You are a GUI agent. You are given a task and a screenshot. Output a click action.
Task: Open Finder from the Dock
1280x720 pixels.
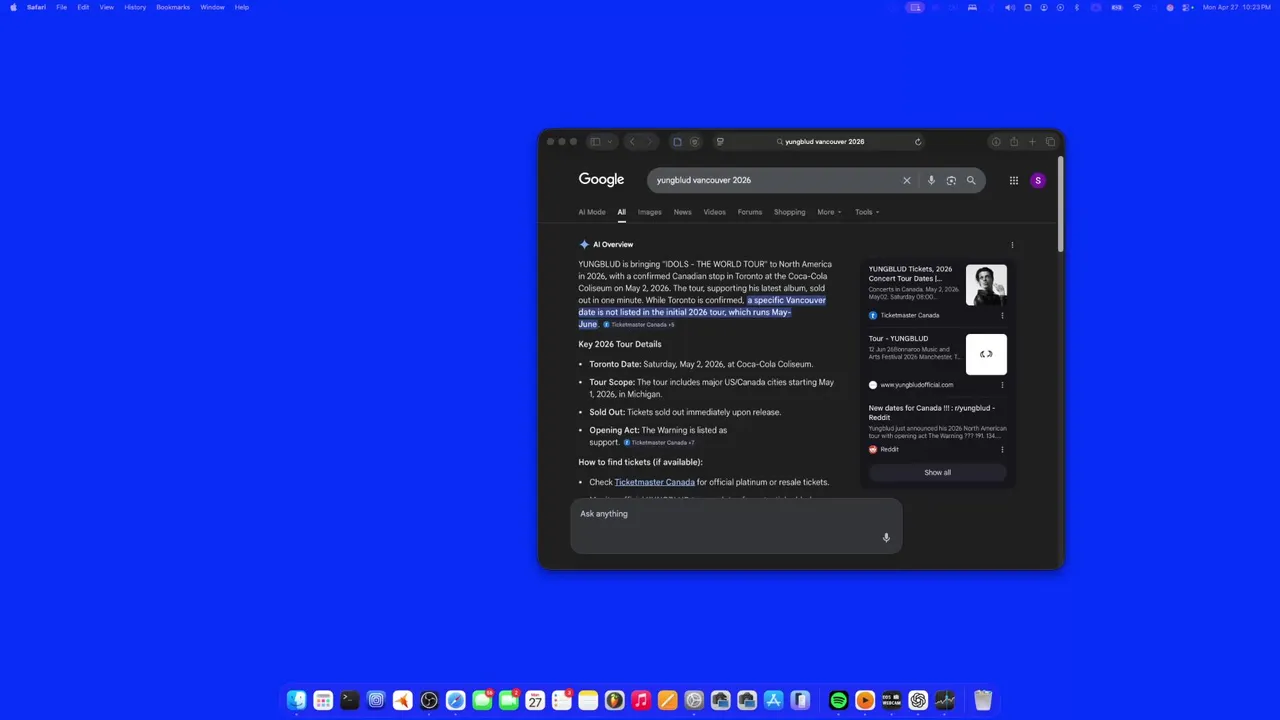pos(296,701)
